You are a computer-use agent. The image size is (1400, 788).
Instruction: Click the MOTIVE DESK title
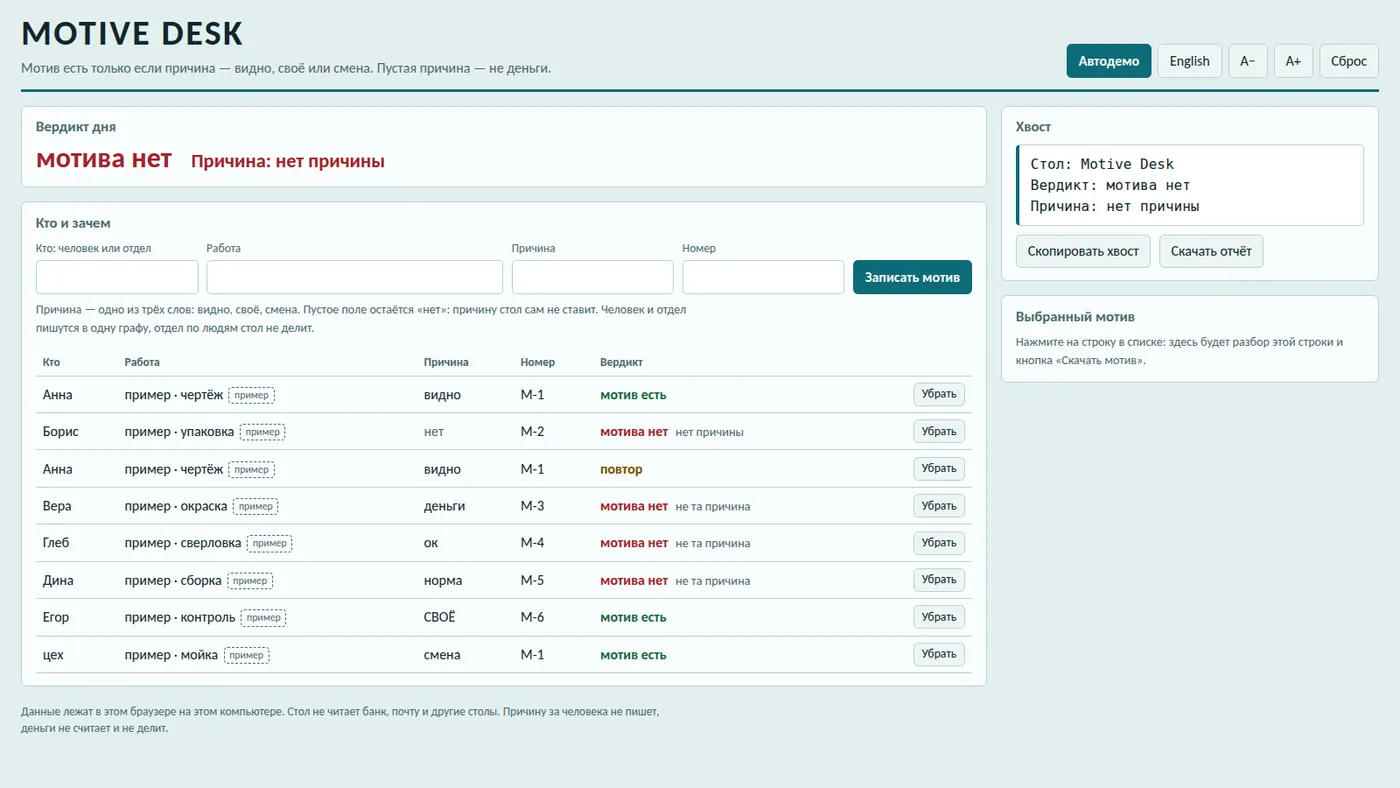[x=132, y=34]
